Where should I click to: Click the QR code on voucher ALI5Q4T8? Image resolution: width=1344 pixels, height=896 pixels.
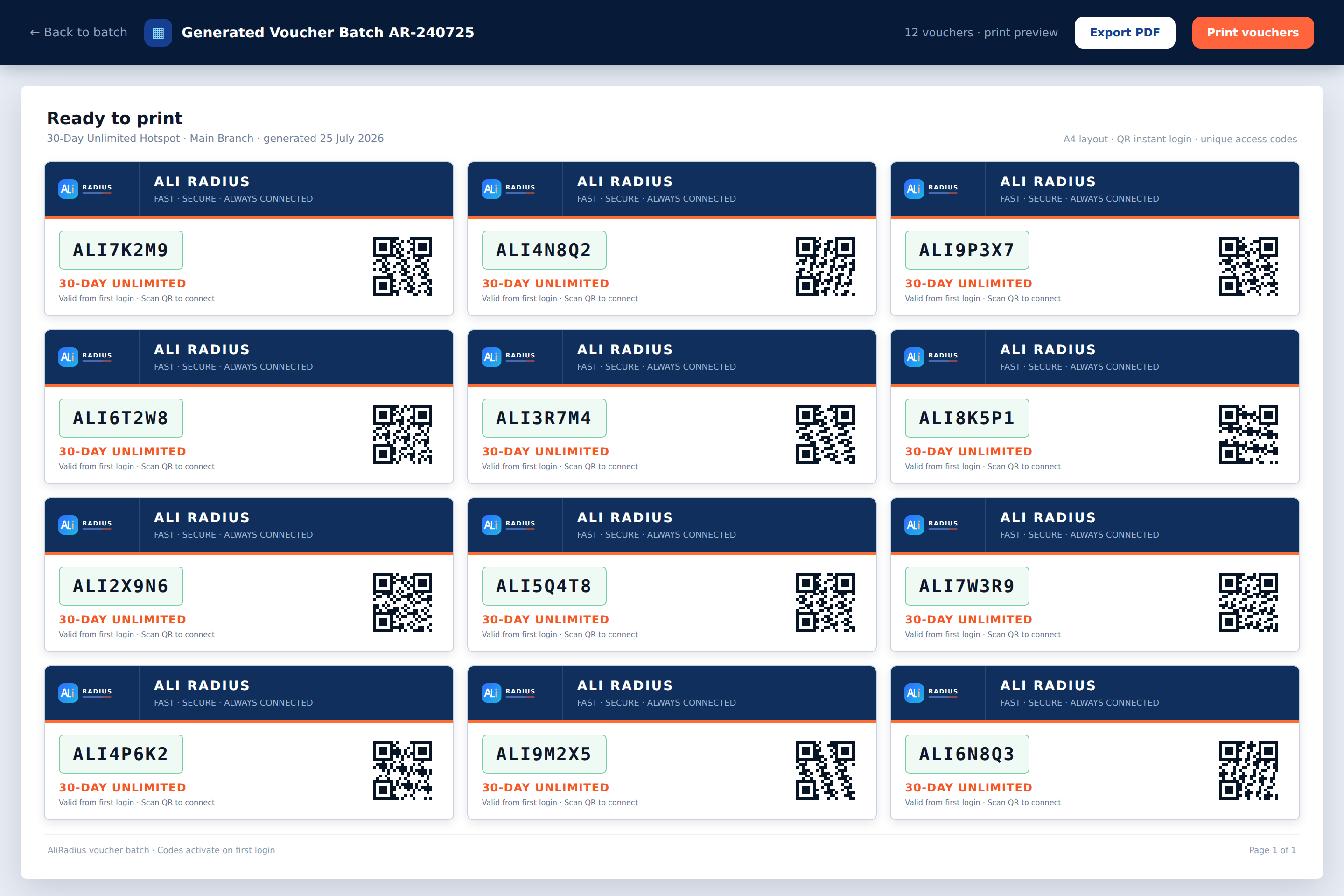pos(826,602)
